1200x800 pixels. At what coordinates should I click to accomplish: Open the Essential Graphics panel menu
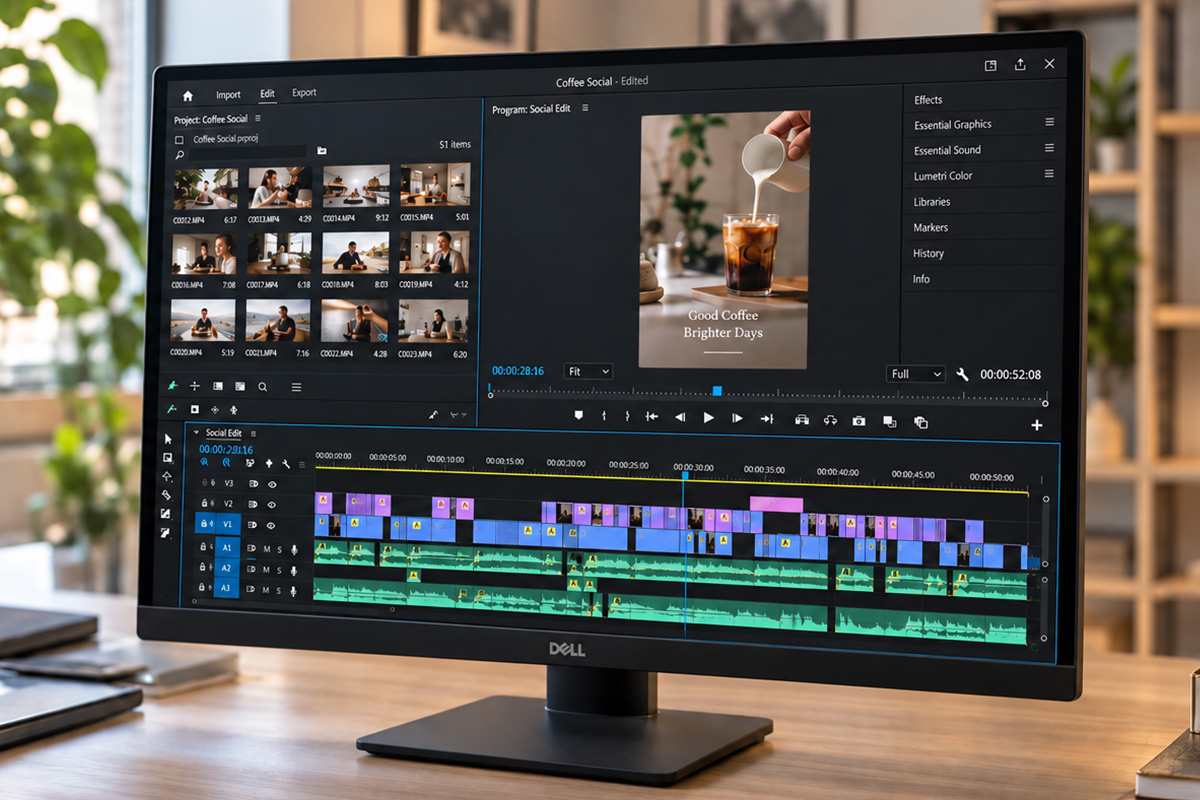point(1049,122)
